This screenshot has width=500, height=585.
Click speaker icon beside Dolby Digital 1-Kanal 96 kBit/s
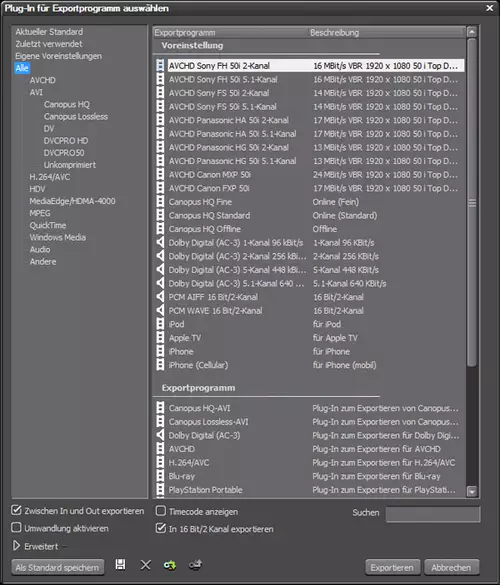(160, 243)
